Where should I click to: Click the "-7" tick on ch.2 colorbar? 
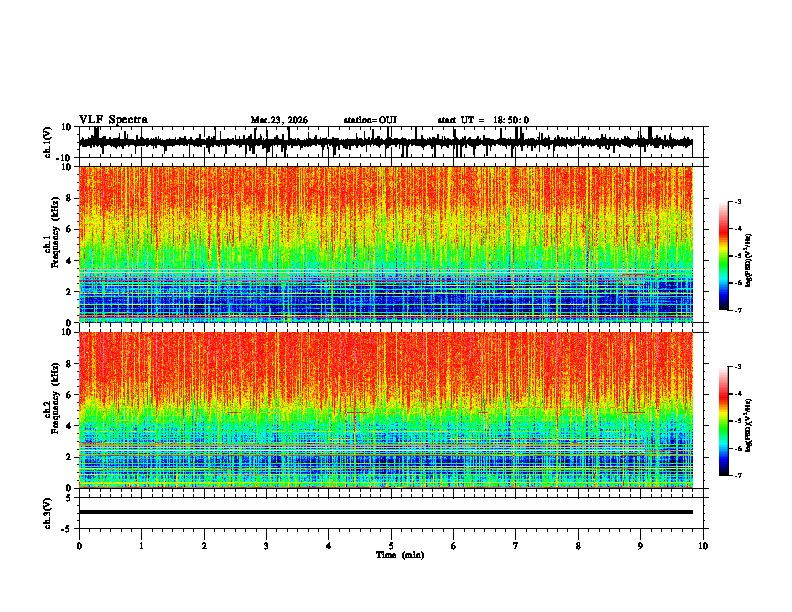click(x=738, y=475)
